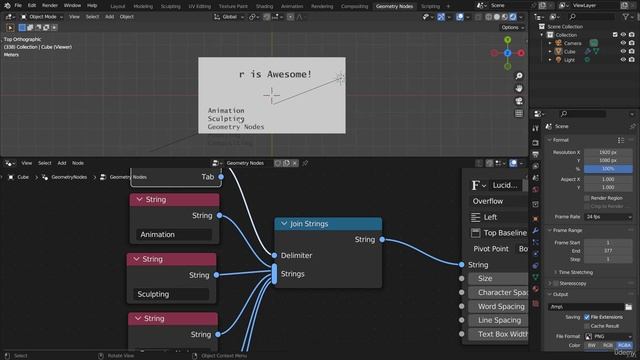Viewport: 640px width, 360px height.
Task: Select BW color mode button
Action: [x=592, y=346]
